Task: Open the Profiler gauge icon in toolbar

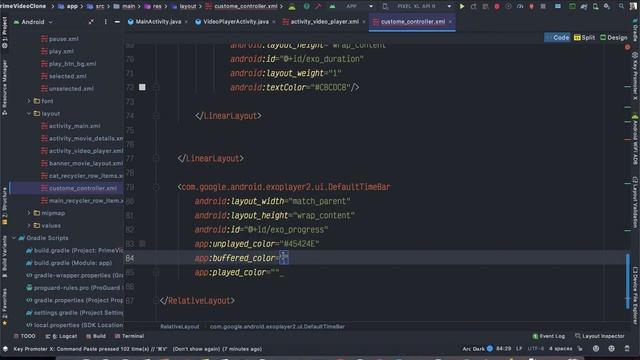Action: tap(520, 7)
